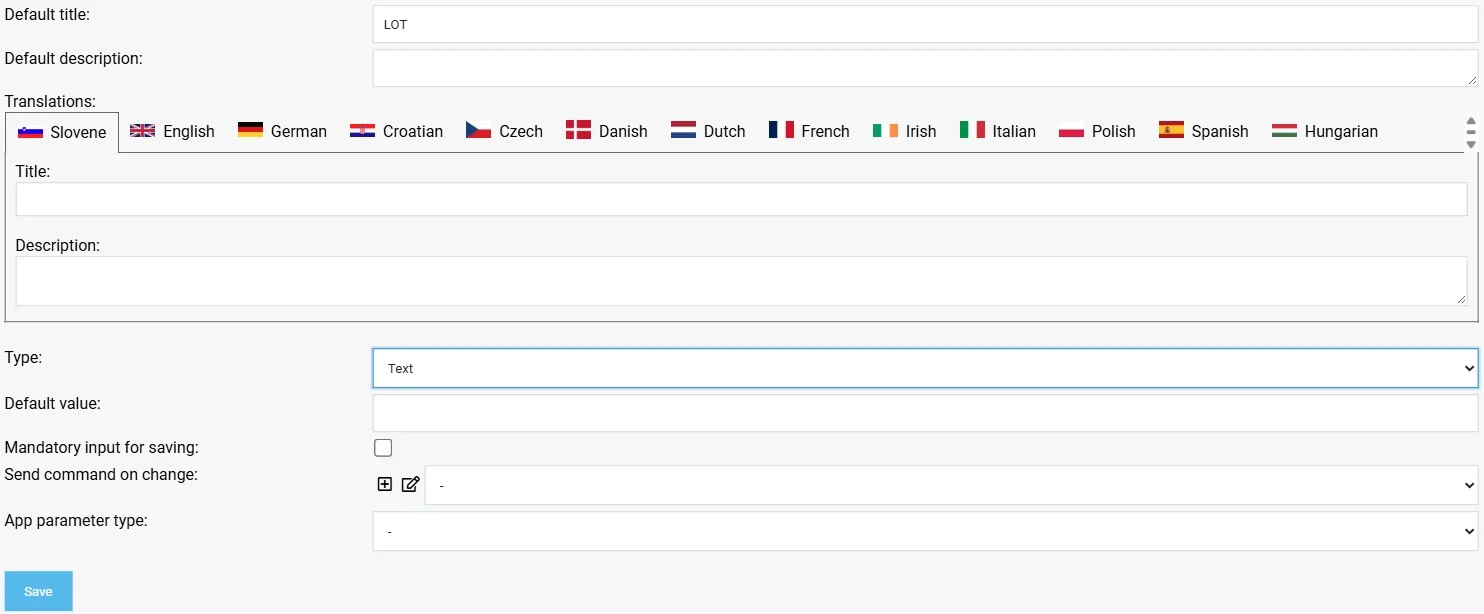The height and width of the screenshot is (614, 1484).
Task: Click the French flag icon
Action: (781, 130)
